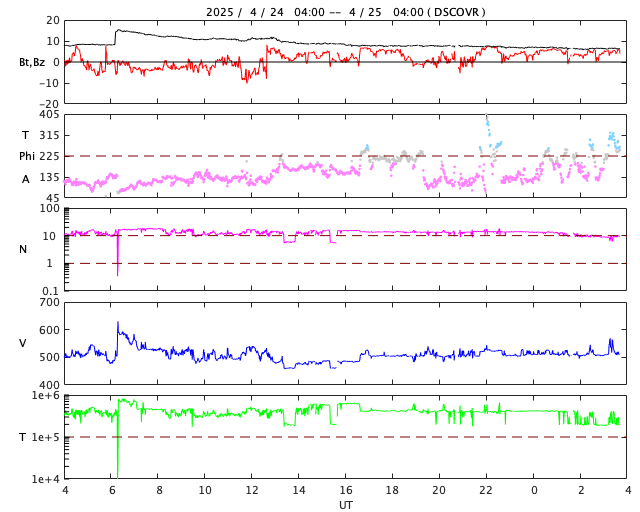Image resolution: width=640 pixels, height=512 pixels.
Task: Click the "18" hour label on the UT axis
Action: [x=393, y=490]
